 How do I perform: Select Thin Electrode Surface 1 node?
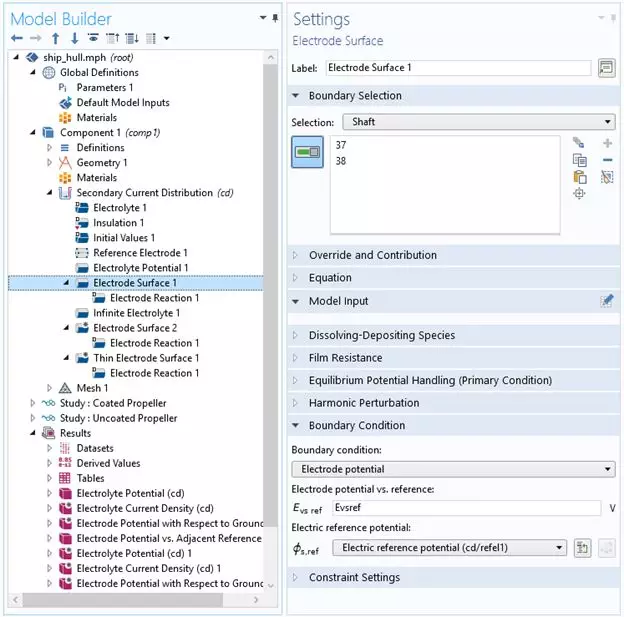tap(146, 358)
